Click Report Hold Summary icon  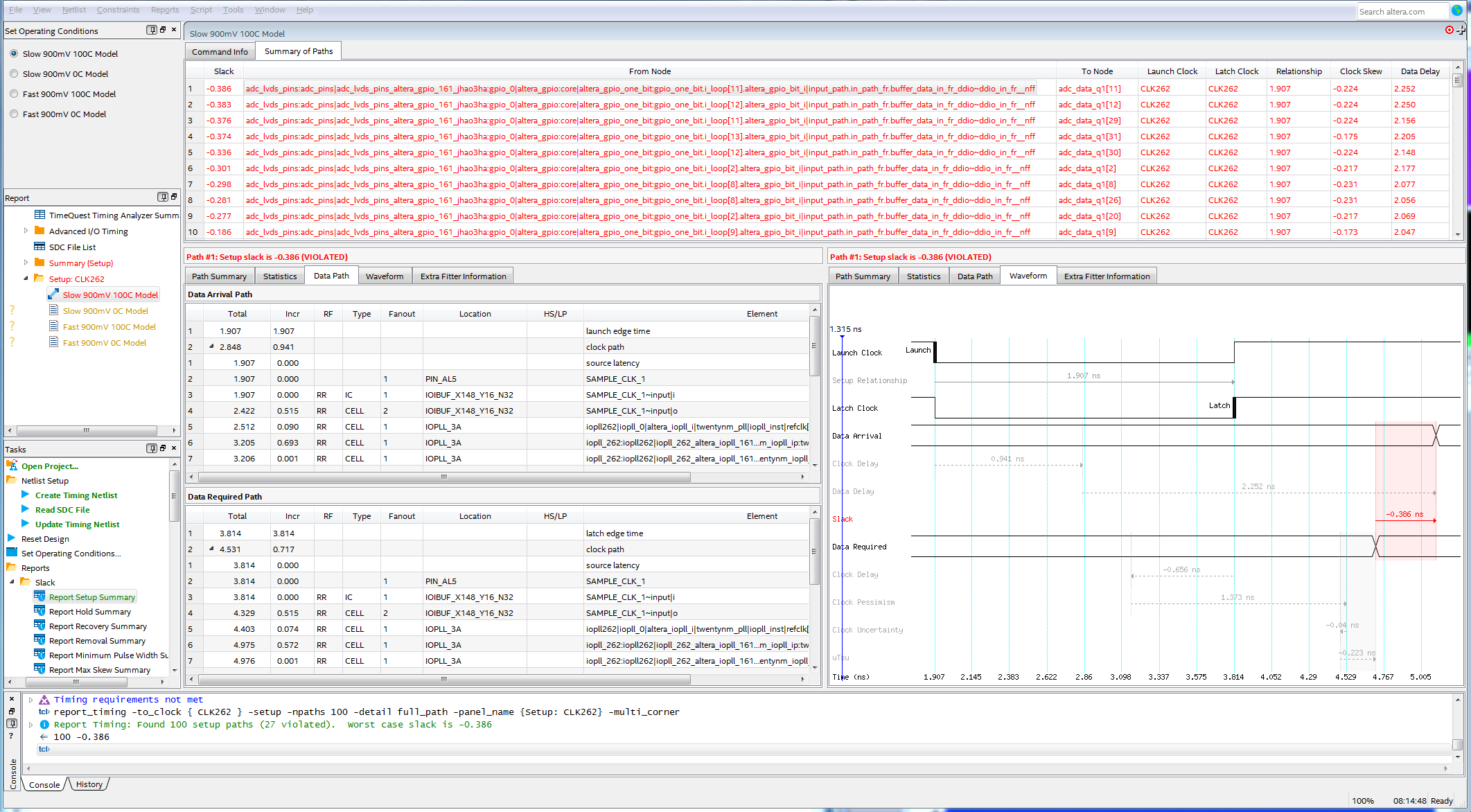tap(39, 611)
